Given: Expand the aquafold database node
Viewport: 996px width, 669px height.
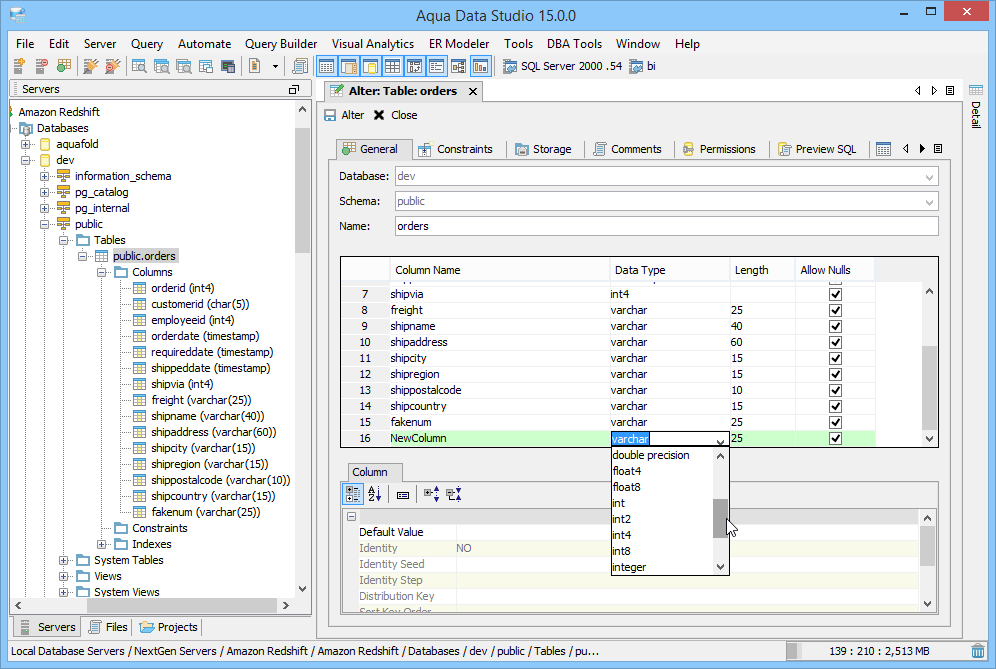Looking at the screenshot, I should tap(26, 144).
